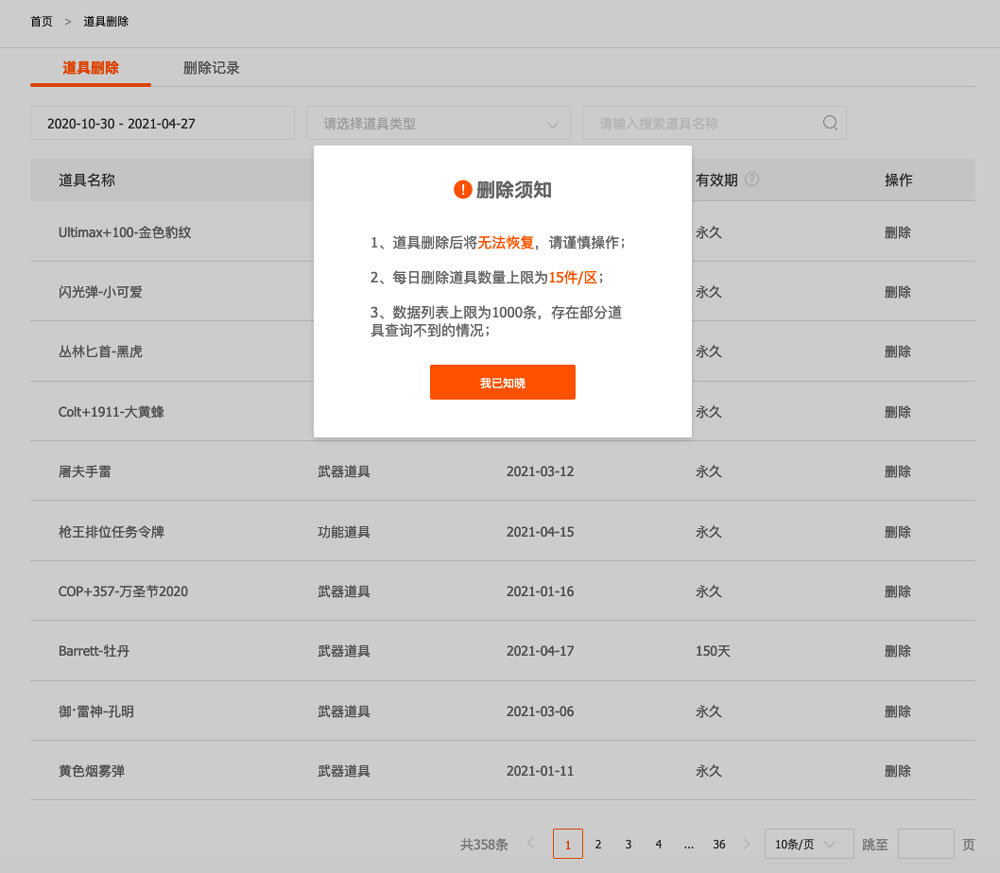Open the 请选择道具类型 dropdown

coord(438,123)
